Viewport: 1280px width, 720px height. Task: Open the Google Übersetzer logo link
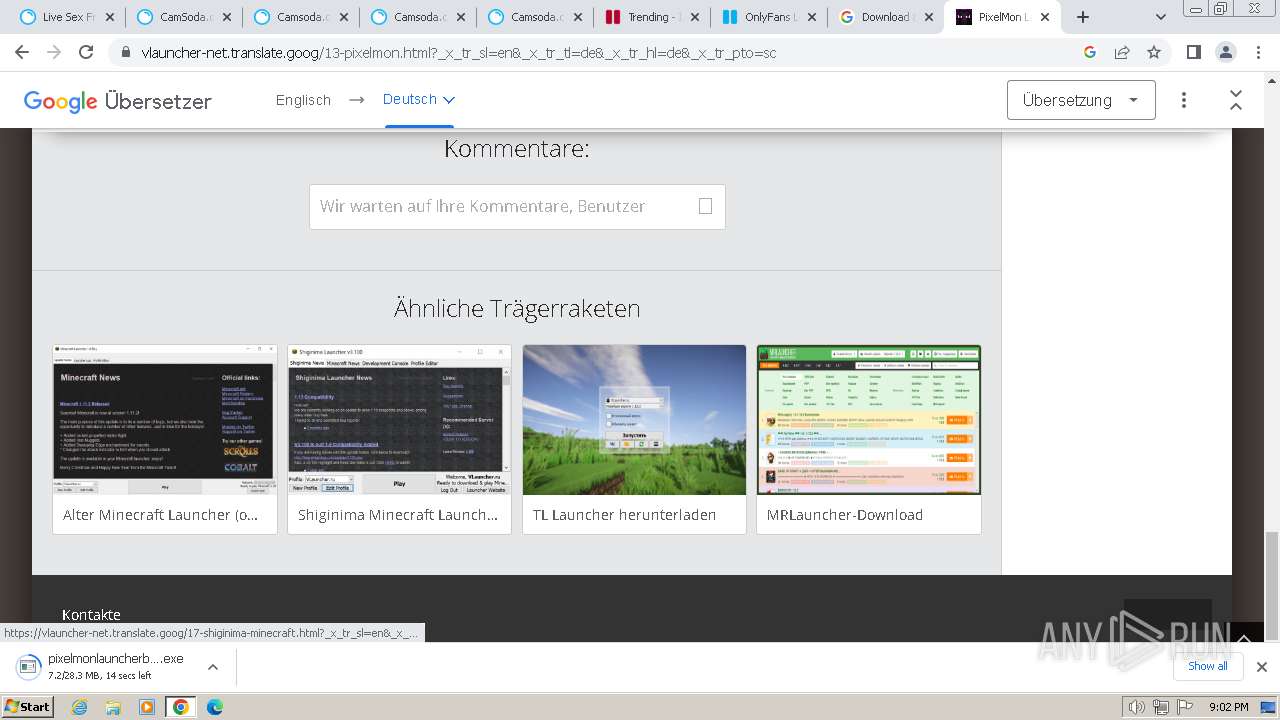pos(118,101)
